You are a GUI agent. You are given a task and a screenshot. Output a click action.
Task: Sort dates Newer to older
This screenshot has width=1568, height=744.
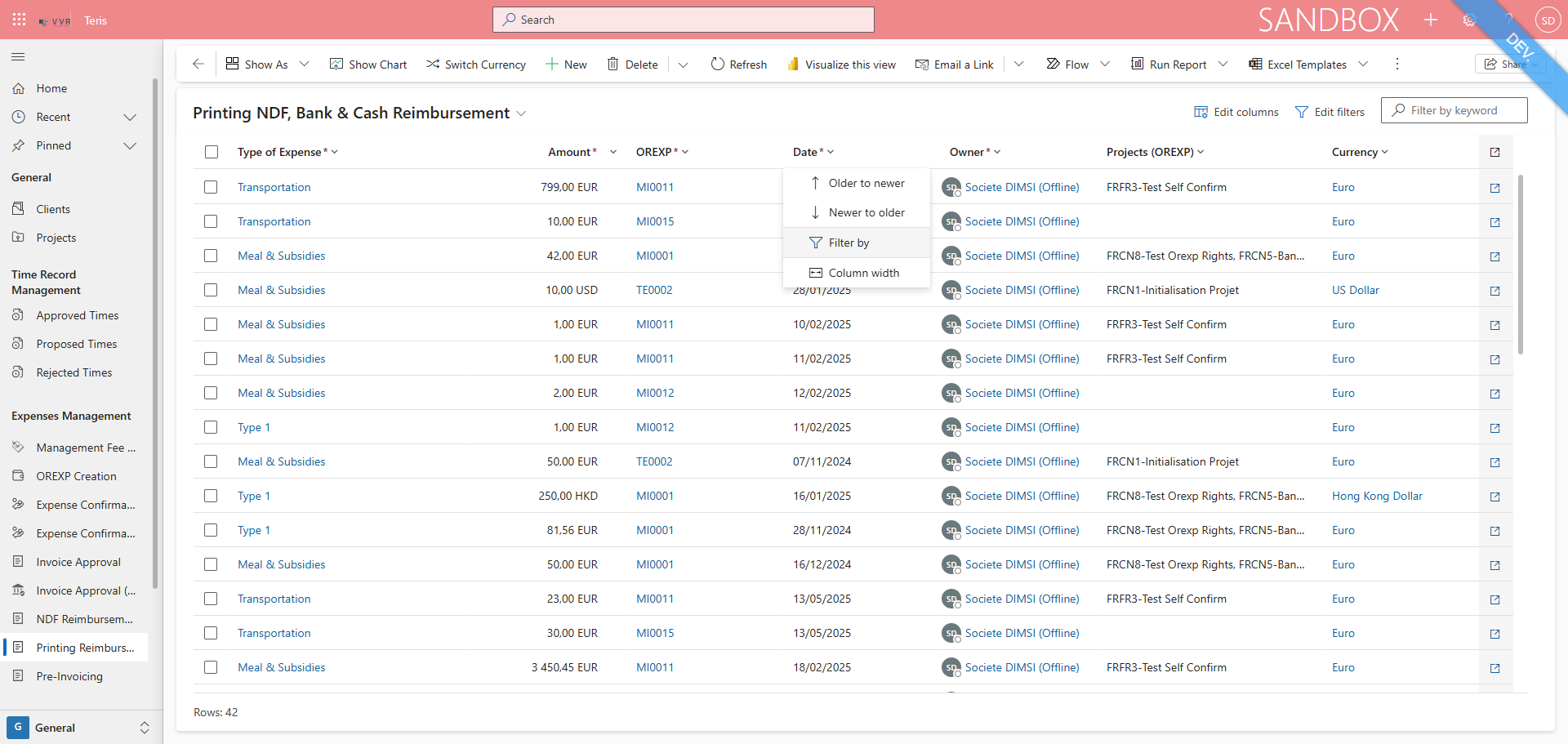coord(857,212)
